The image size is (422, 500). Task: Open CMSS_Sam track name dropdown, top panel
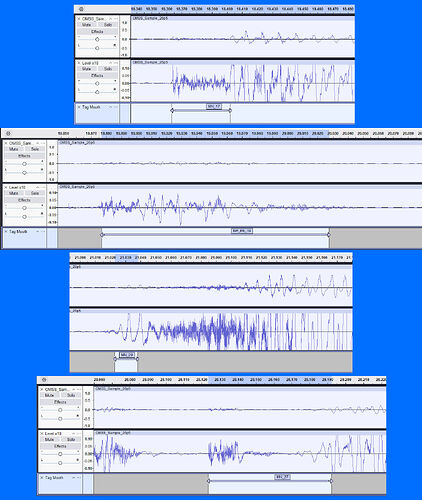click(x=93, y=19)
